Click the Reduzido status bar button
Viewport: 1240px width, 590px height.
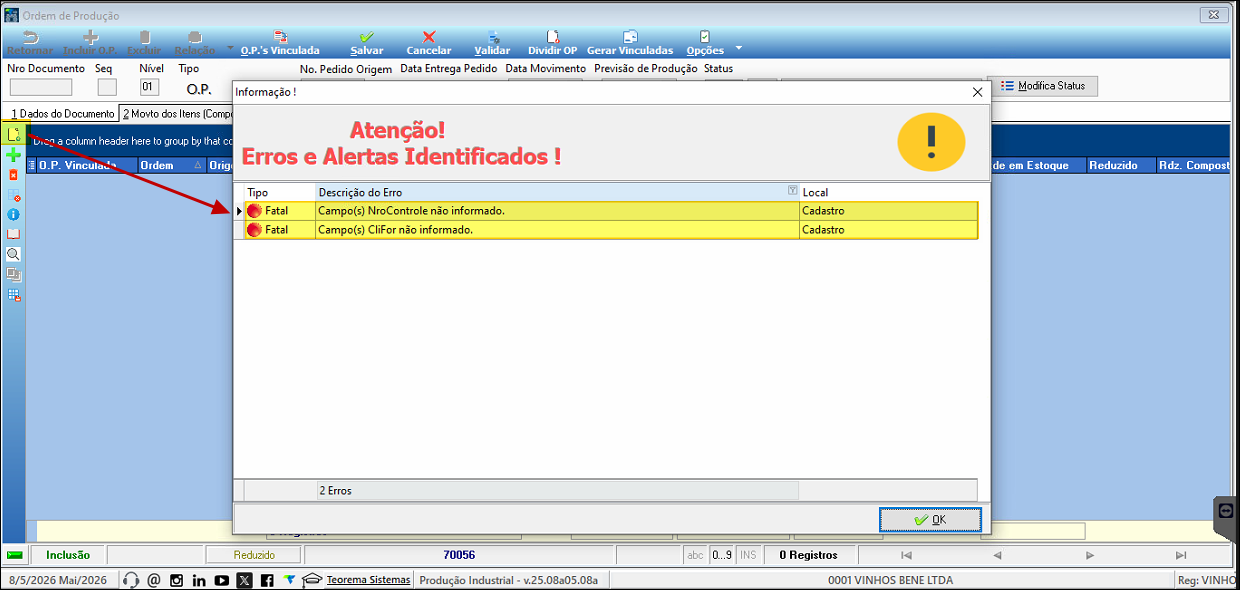click(254, 555)
